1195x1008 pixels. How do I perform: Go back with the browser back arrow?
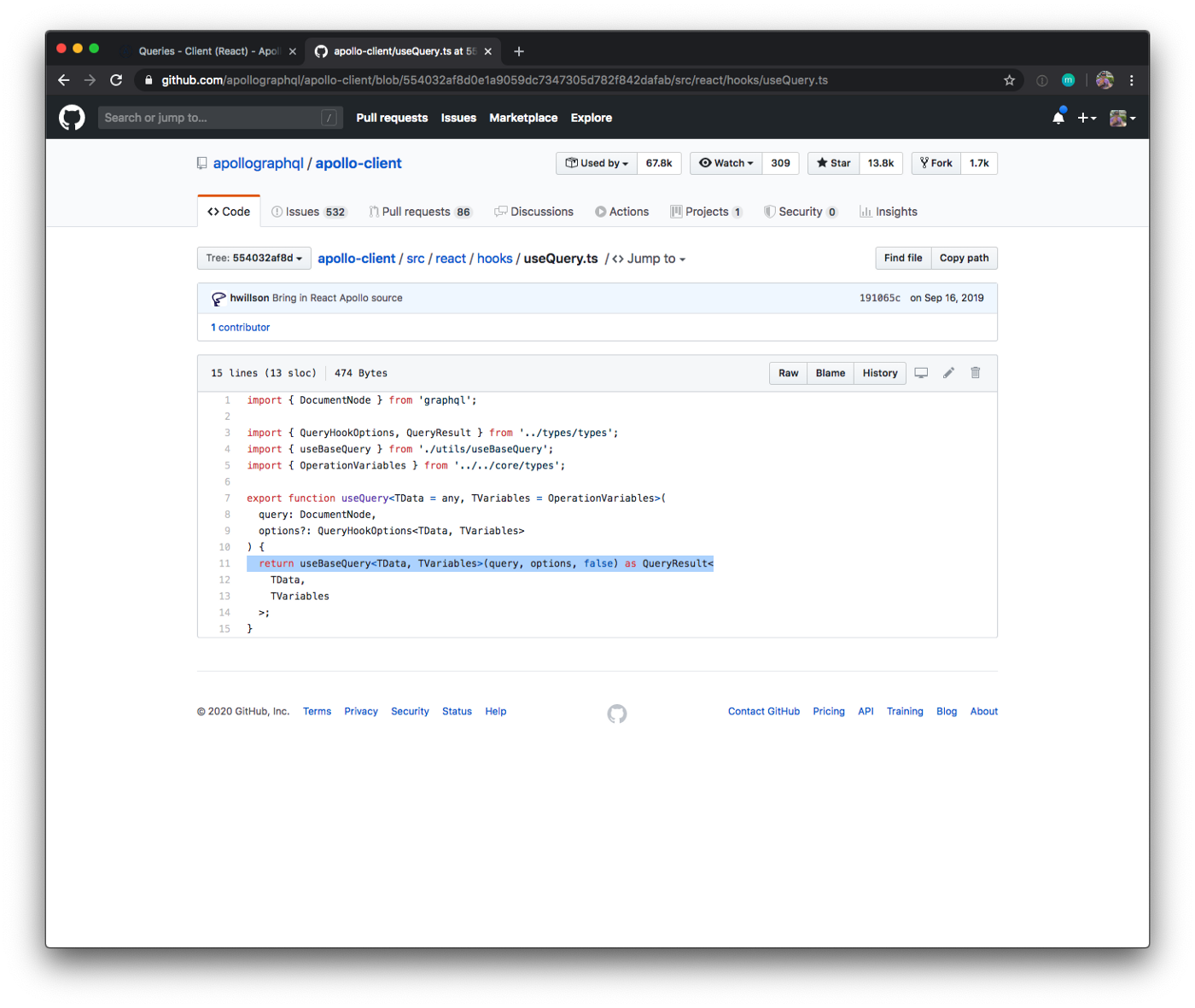64,80
